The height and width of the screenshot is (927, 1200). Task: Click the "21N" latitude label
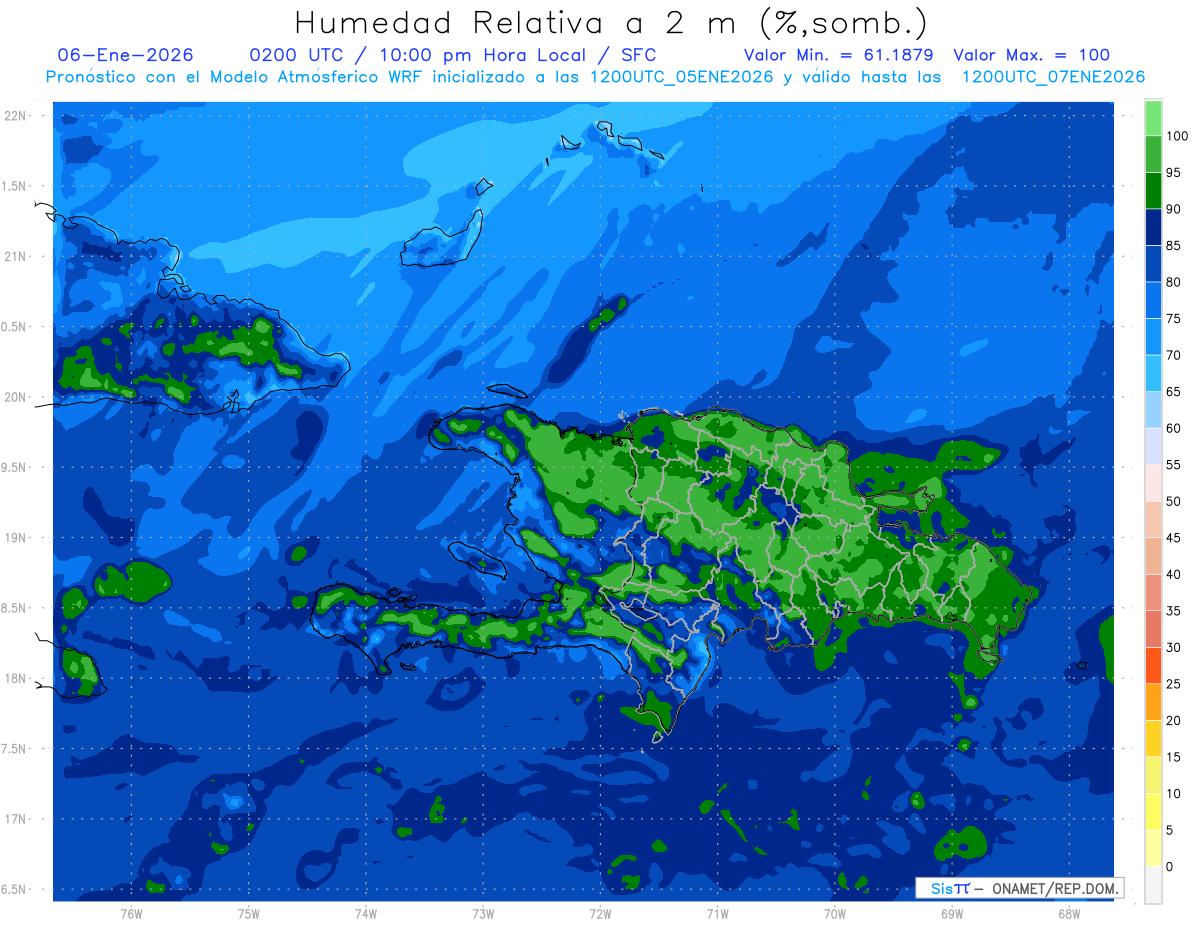14,256
